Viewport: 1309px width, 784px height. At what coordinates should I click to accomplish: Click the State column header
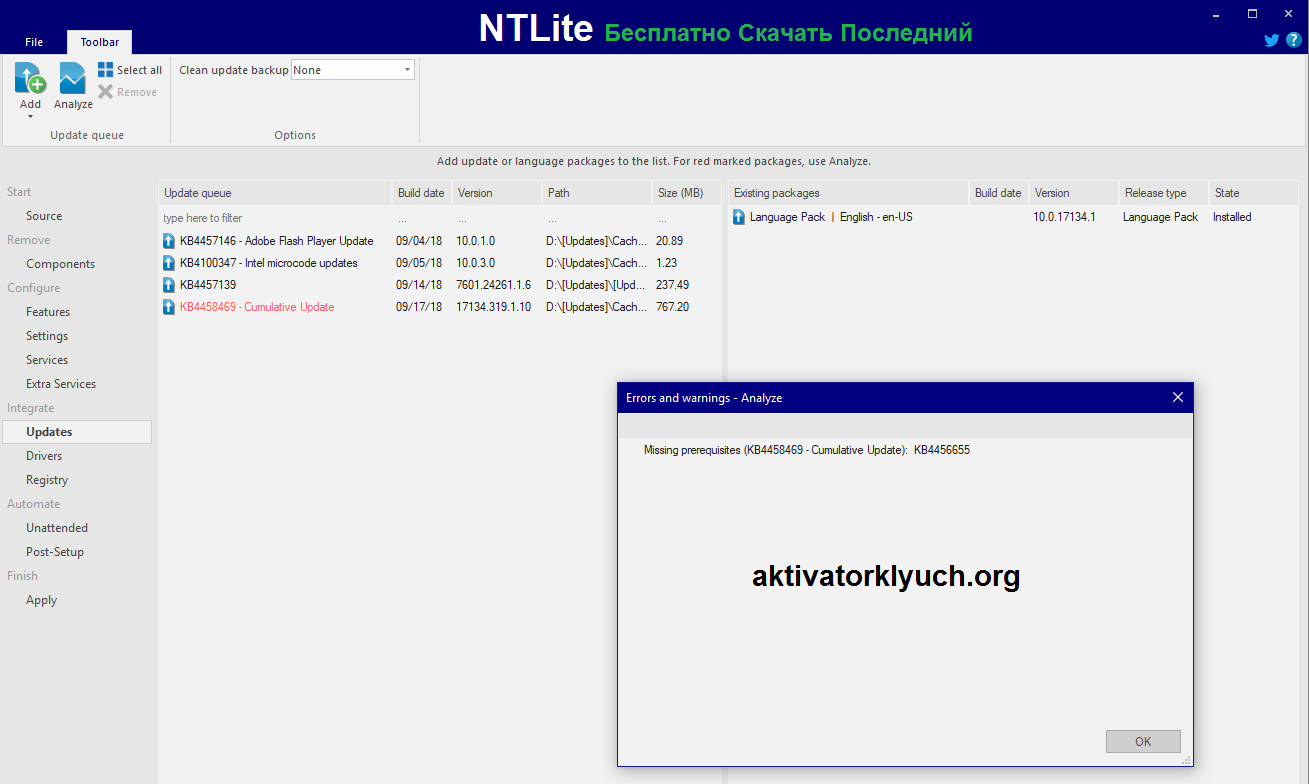point(1253,193)
